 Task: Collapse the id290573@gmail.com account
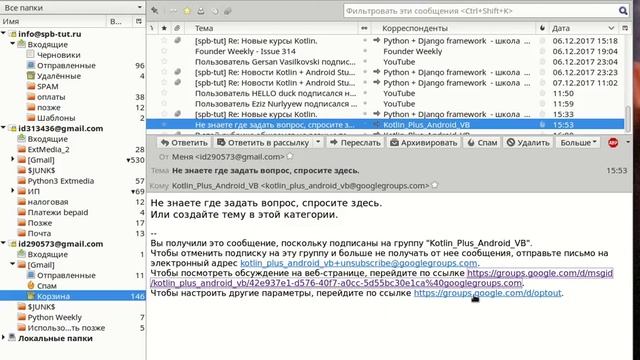click(4, 243)
